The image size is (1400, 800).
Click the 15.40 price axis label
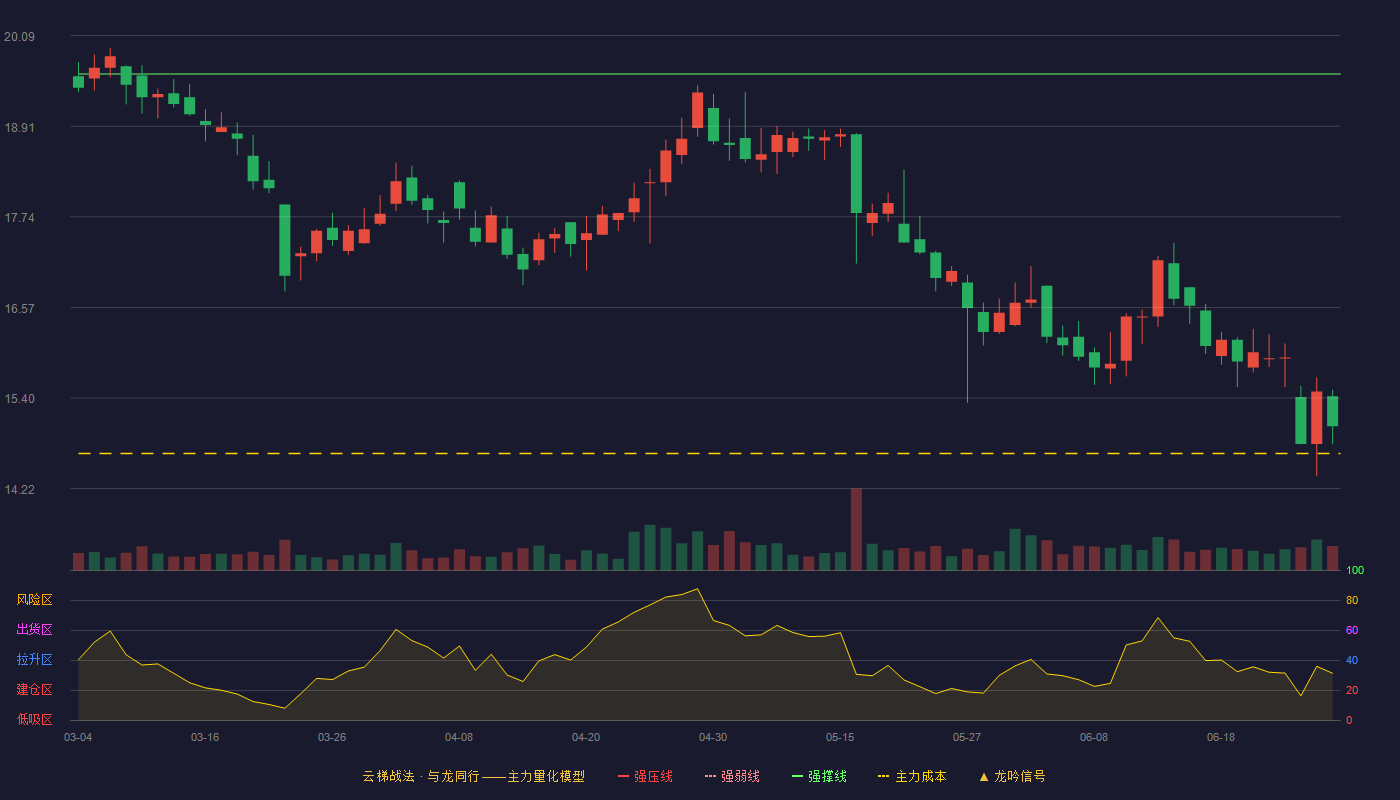click(19, 399)
